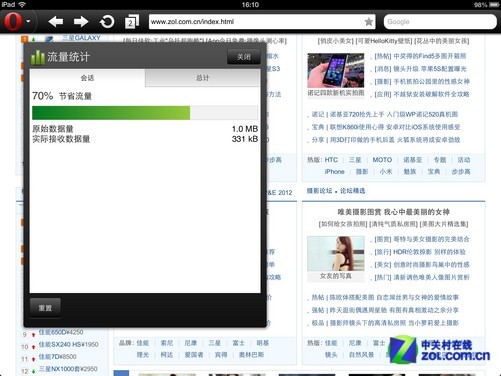
Task: Open the 魅族 forum link
Action: 410,172
